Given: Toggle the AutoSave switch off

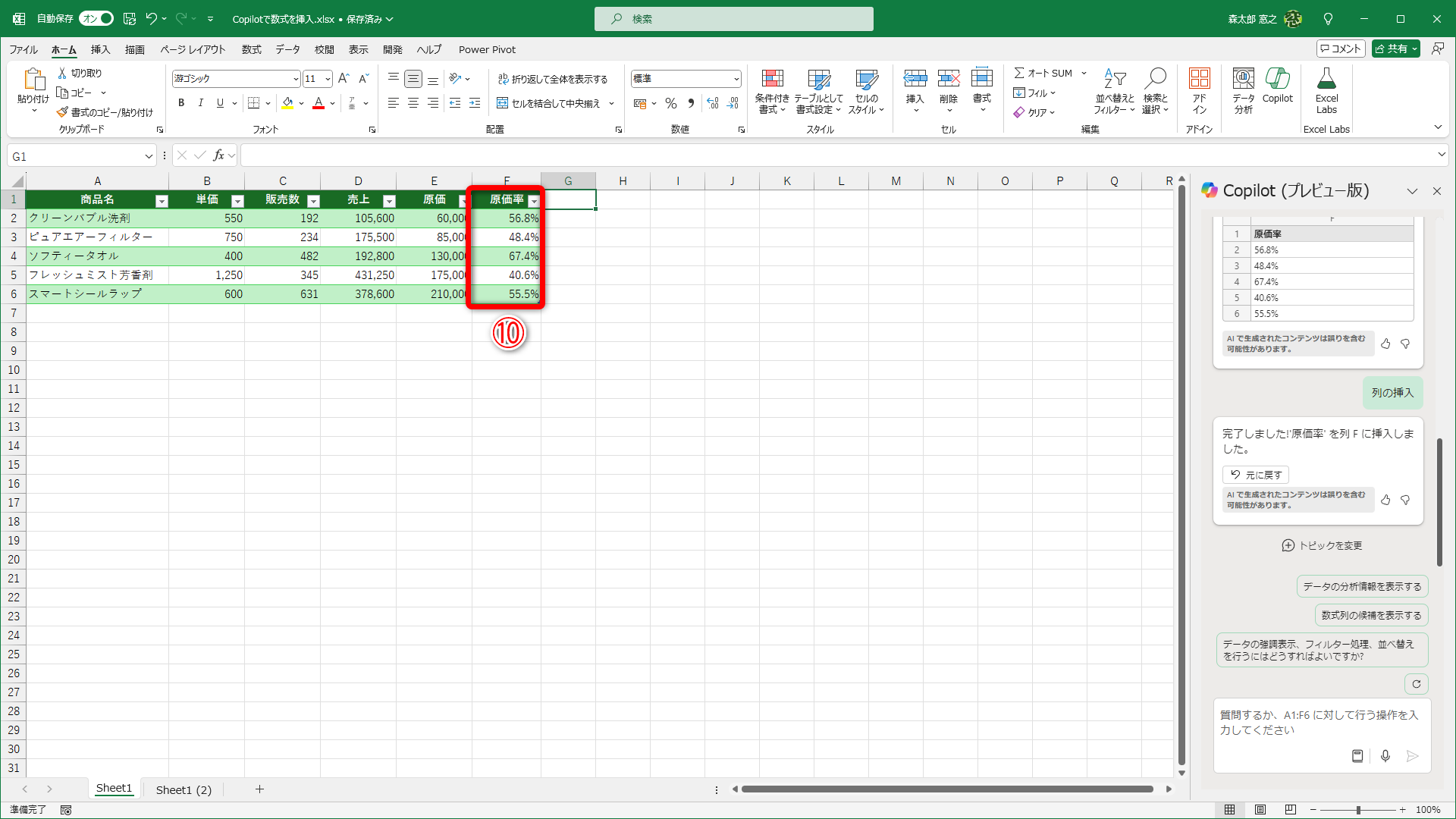Looking at the screenshot, I should click(97, 18).
